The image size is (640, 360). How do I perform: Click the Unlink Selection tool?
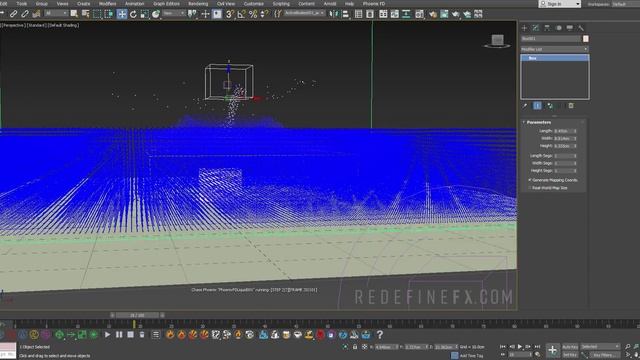[x=25, y=14]
